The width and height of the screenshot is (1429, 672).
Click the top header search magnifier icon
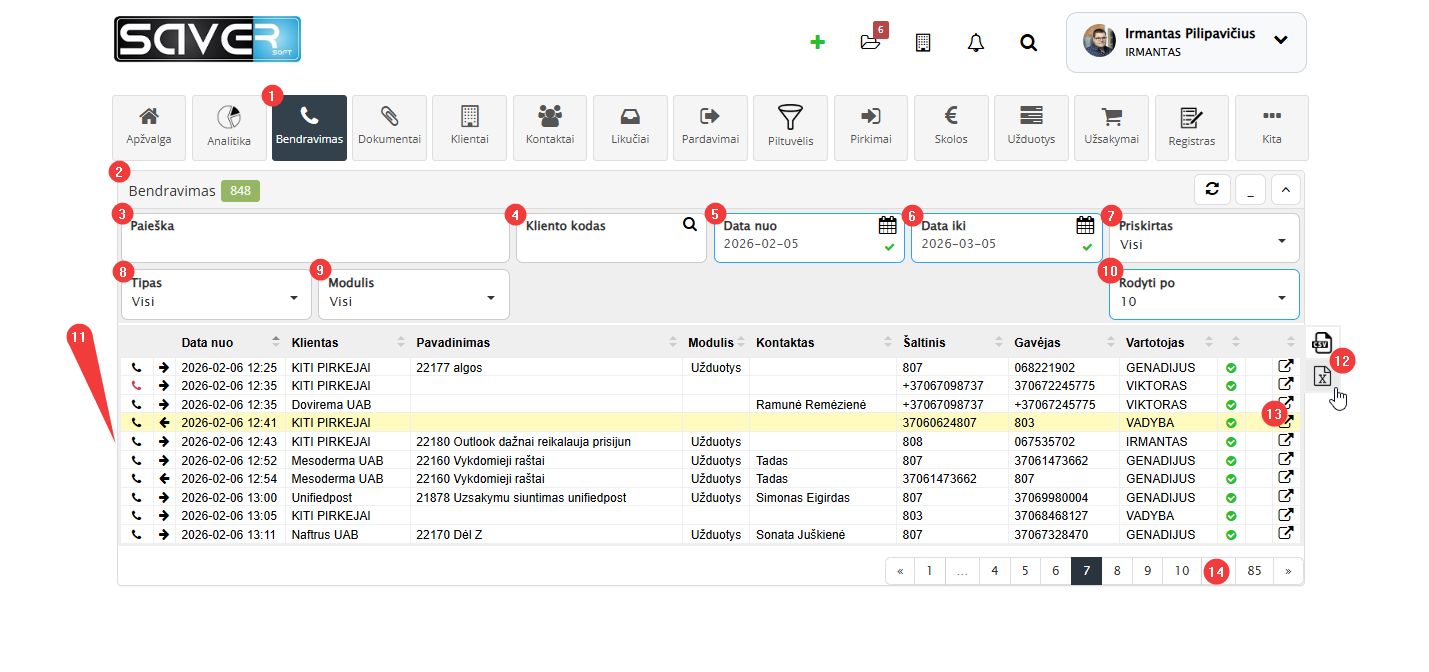pos(1028,42)
